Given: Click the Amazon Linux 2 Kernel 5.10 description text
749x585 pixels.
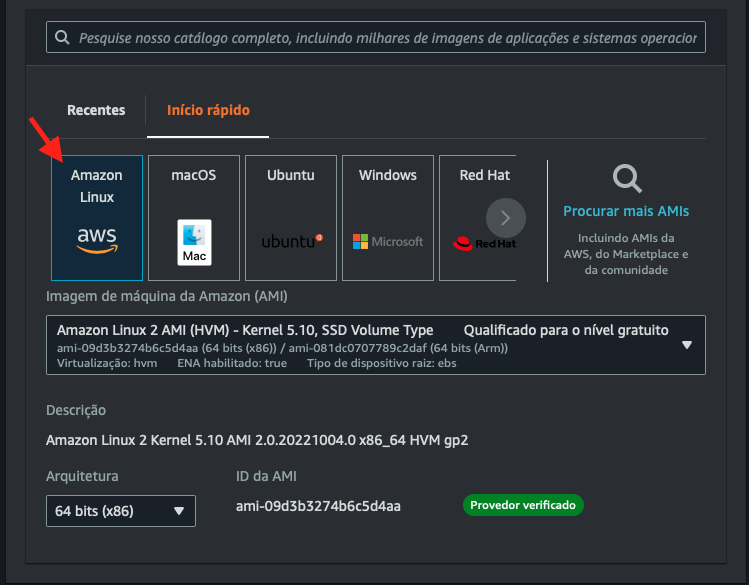Looking at the screenshot, I should 257,440.
